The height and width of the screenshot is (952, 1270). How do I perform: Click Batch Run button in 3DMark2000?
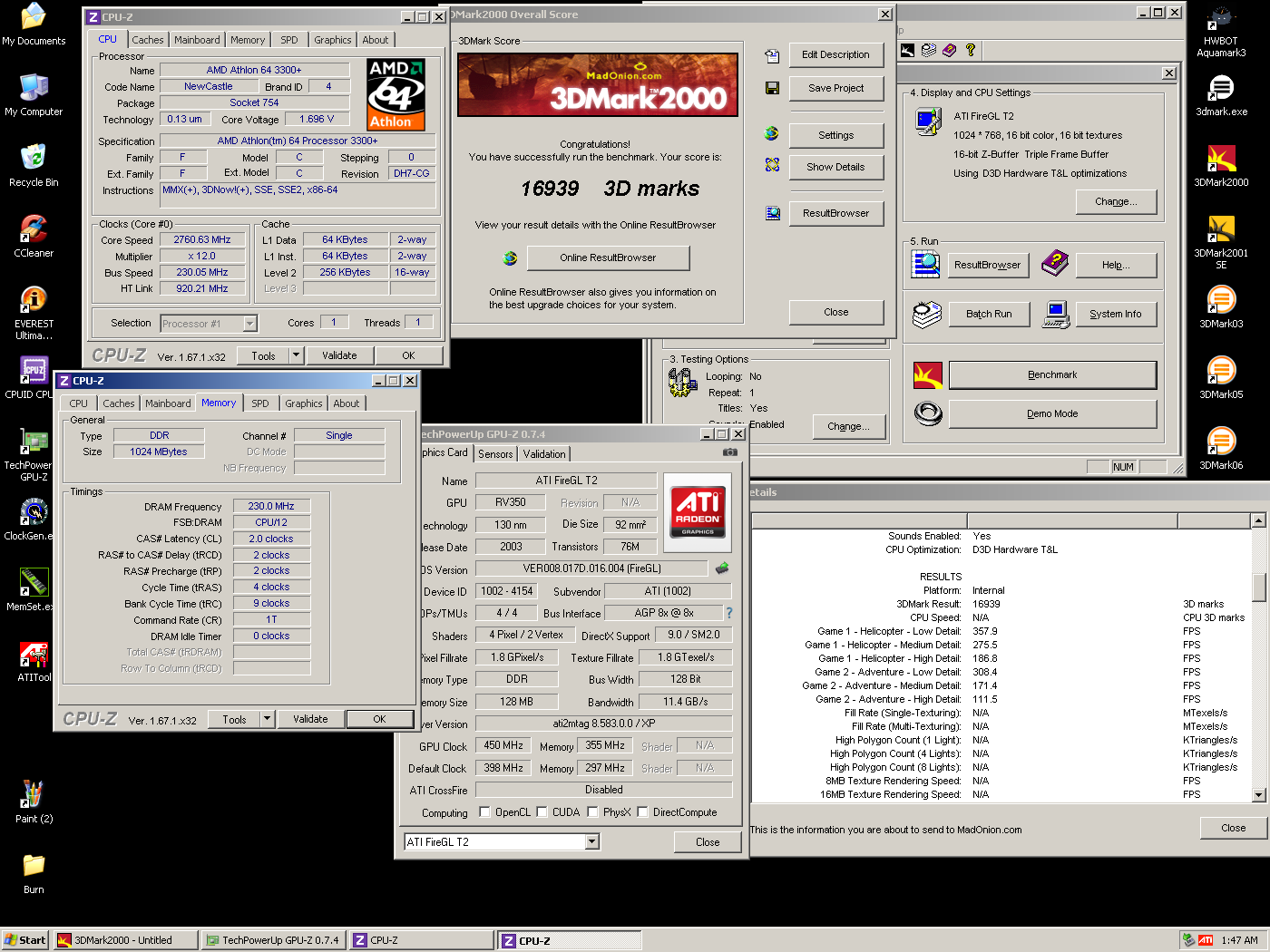(x=989, y=314)
